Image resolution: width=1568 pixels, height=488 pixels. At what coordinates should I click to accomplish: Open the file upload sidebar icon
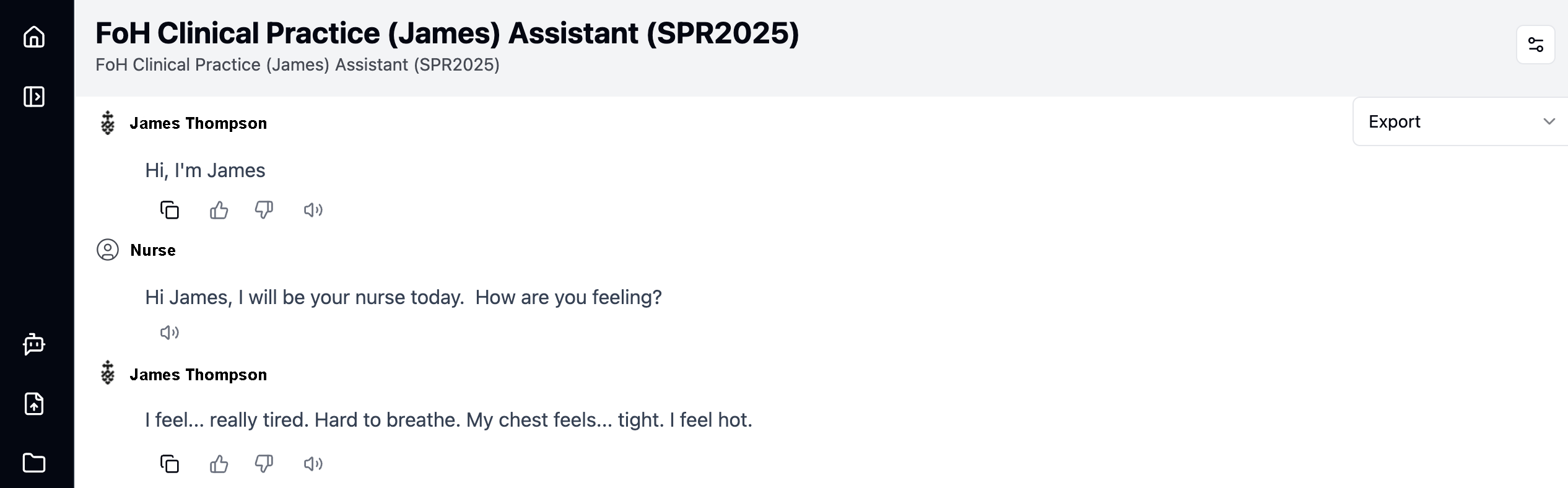[x=34, y=404]
